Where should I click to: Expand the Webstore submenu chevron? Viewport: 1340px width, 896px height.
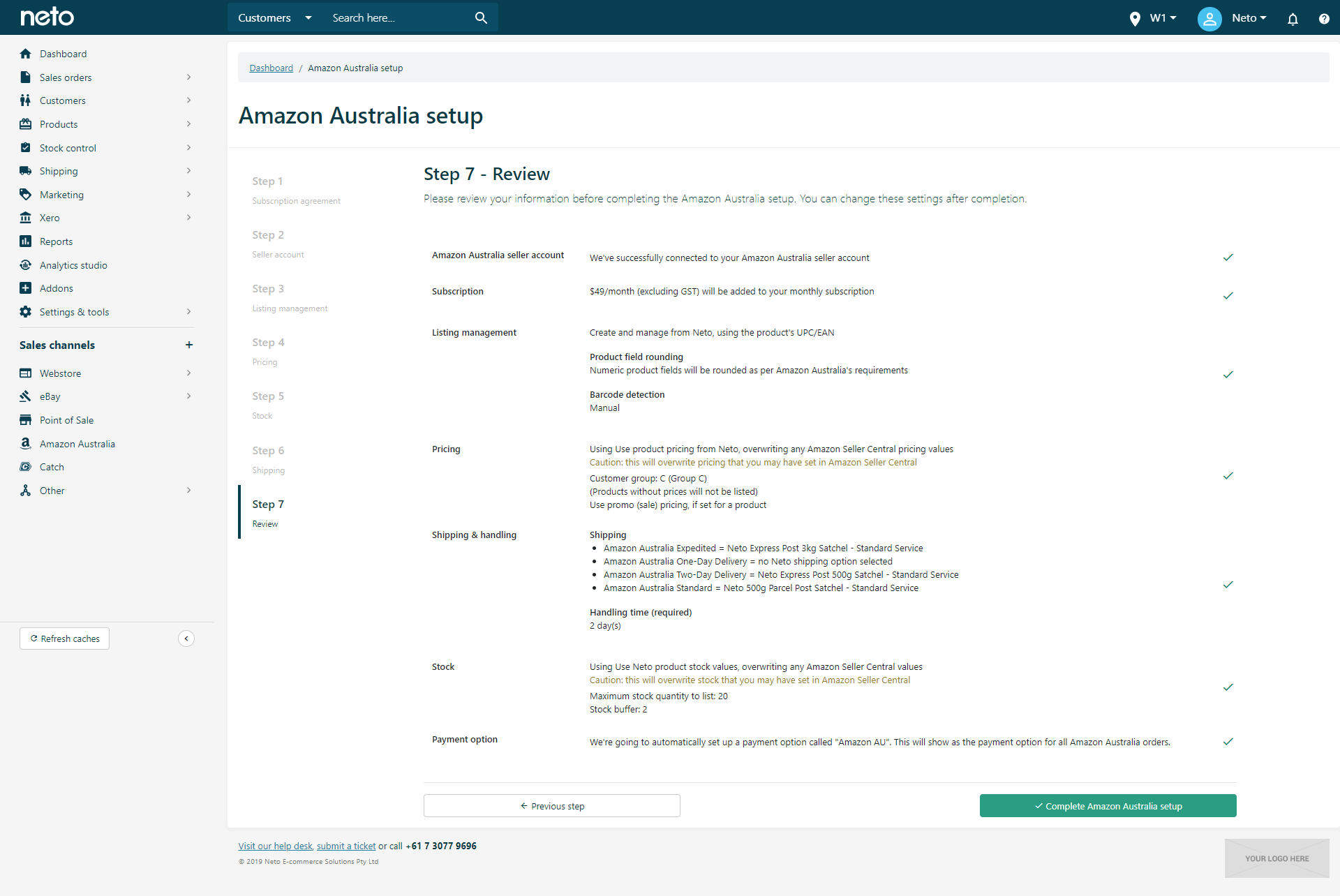pyautogui.click(x=189, y=373)
